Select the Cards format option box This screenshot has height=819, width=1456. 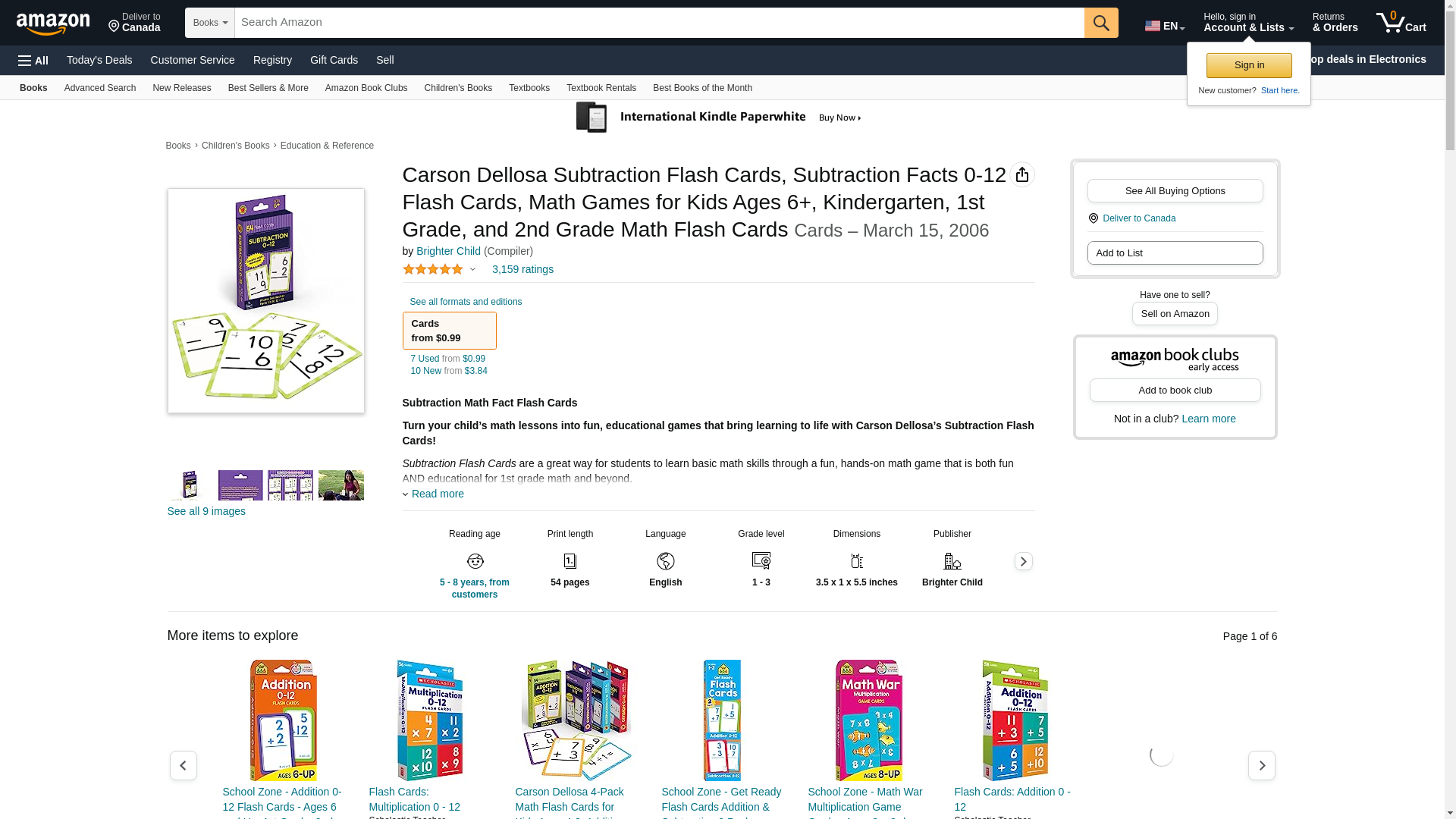tap(449, 331)
